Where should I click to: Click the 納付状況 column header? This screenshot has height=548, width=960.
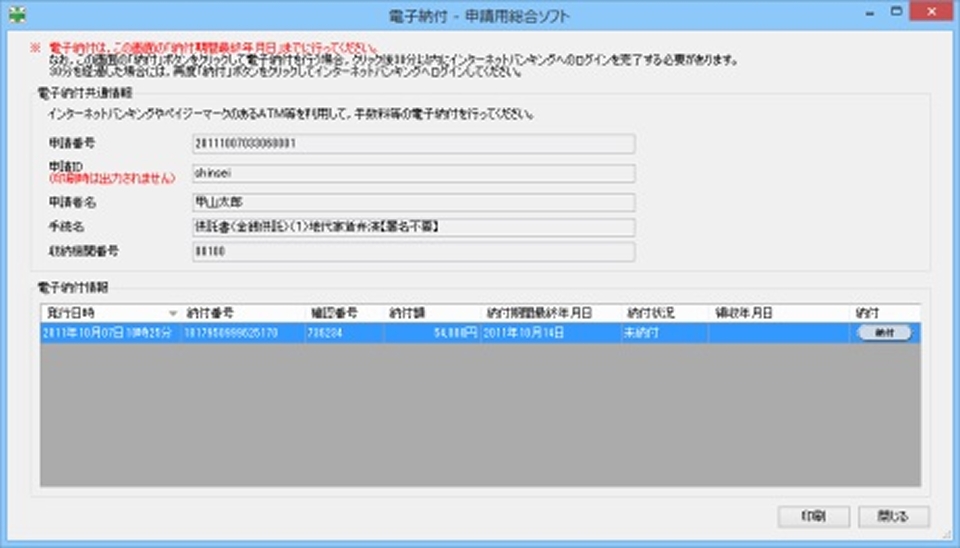point(664,313)
